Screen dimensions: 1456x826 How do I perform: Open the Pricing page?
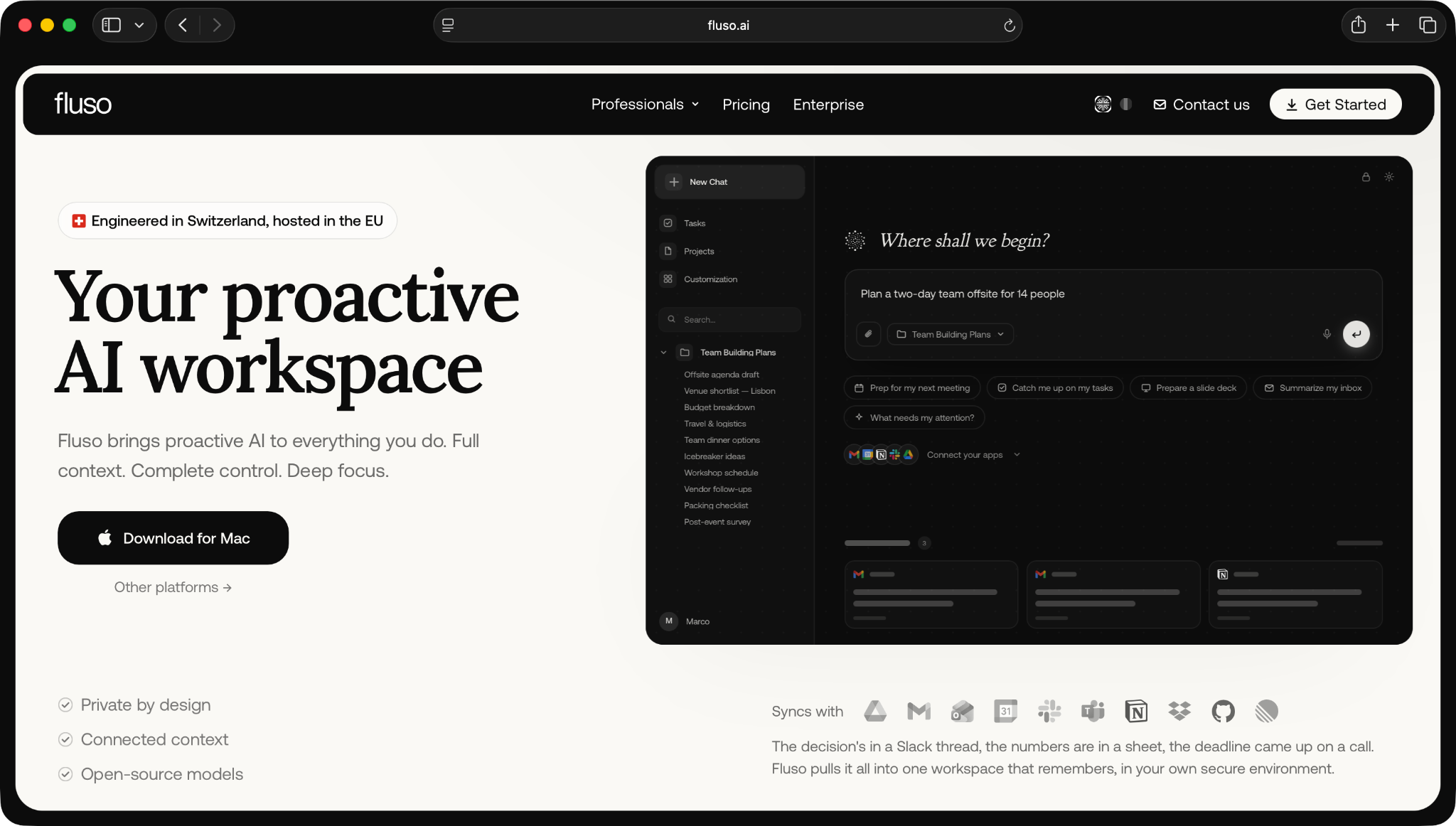click(746, 104)
